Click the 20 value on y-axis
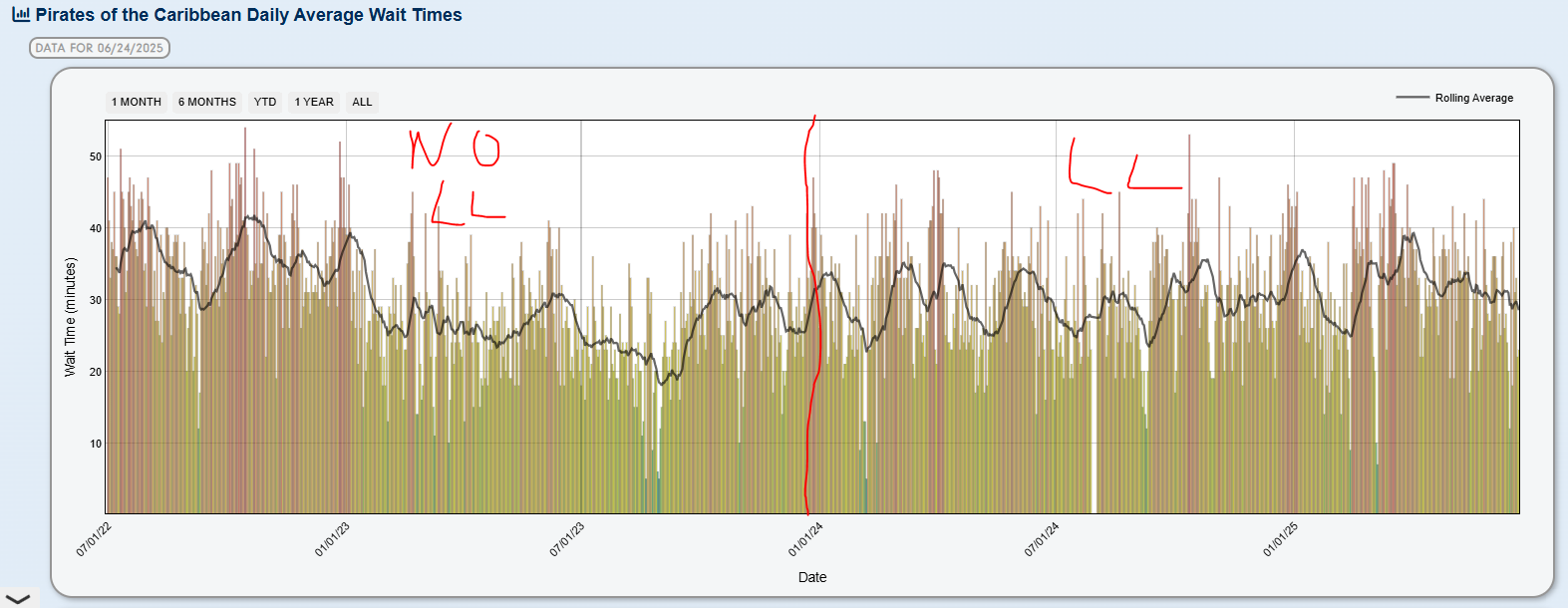The width and height of the screenshot is (1568, 608). click(x=96, y=372)
